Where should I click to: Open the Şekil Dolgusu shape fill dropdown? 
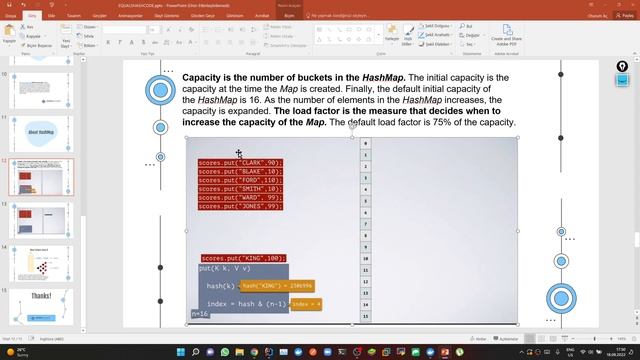click(x=435, y=26)
